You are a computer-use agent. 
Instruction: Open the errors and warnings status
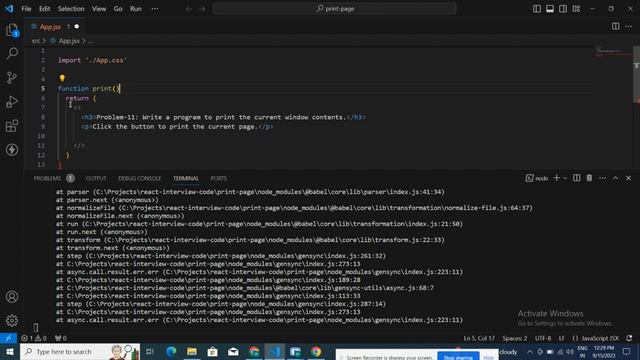(34, 338)
